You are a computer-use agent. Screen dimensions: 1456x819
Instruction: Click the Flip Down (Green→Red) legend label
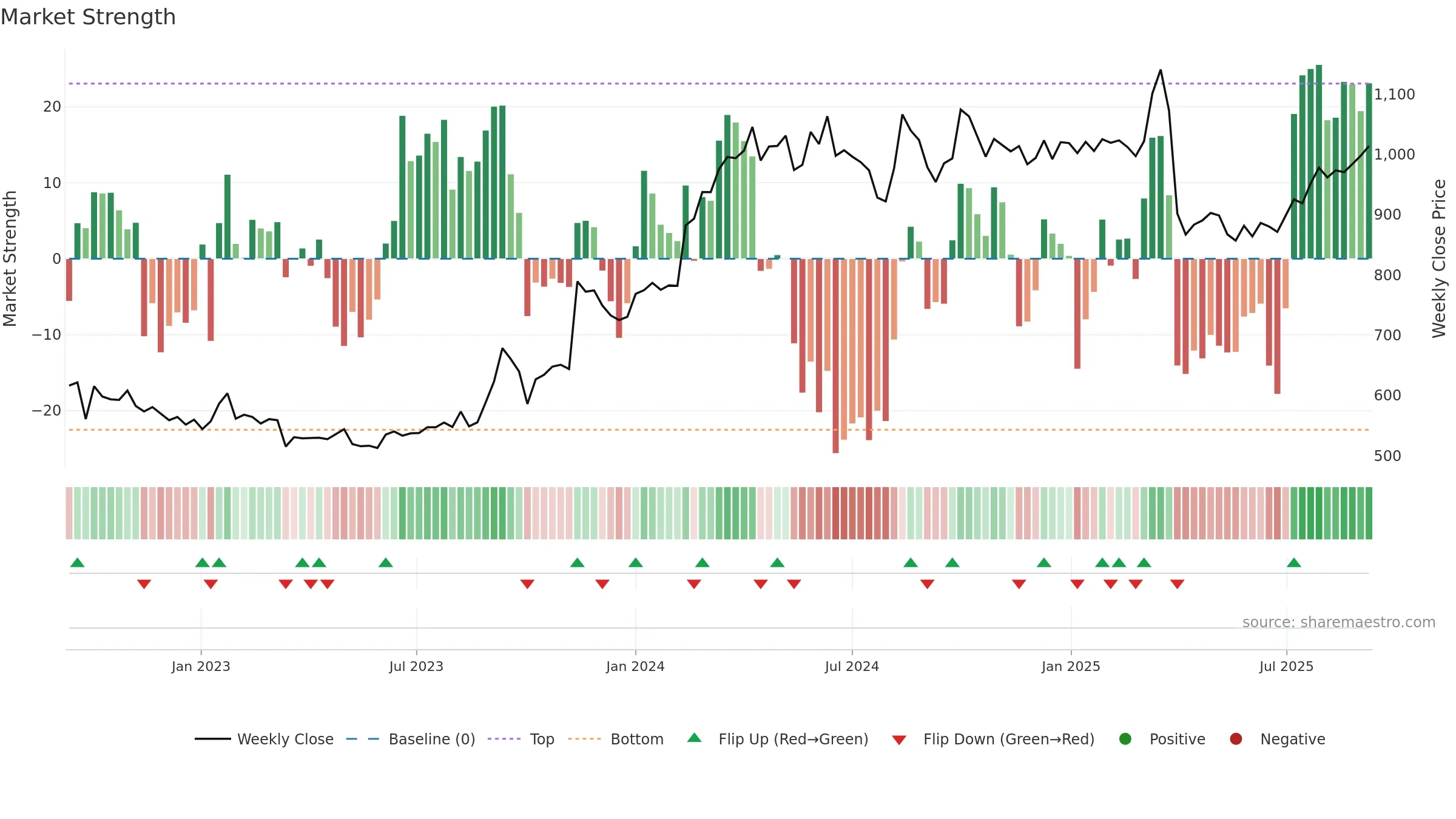1009,739
